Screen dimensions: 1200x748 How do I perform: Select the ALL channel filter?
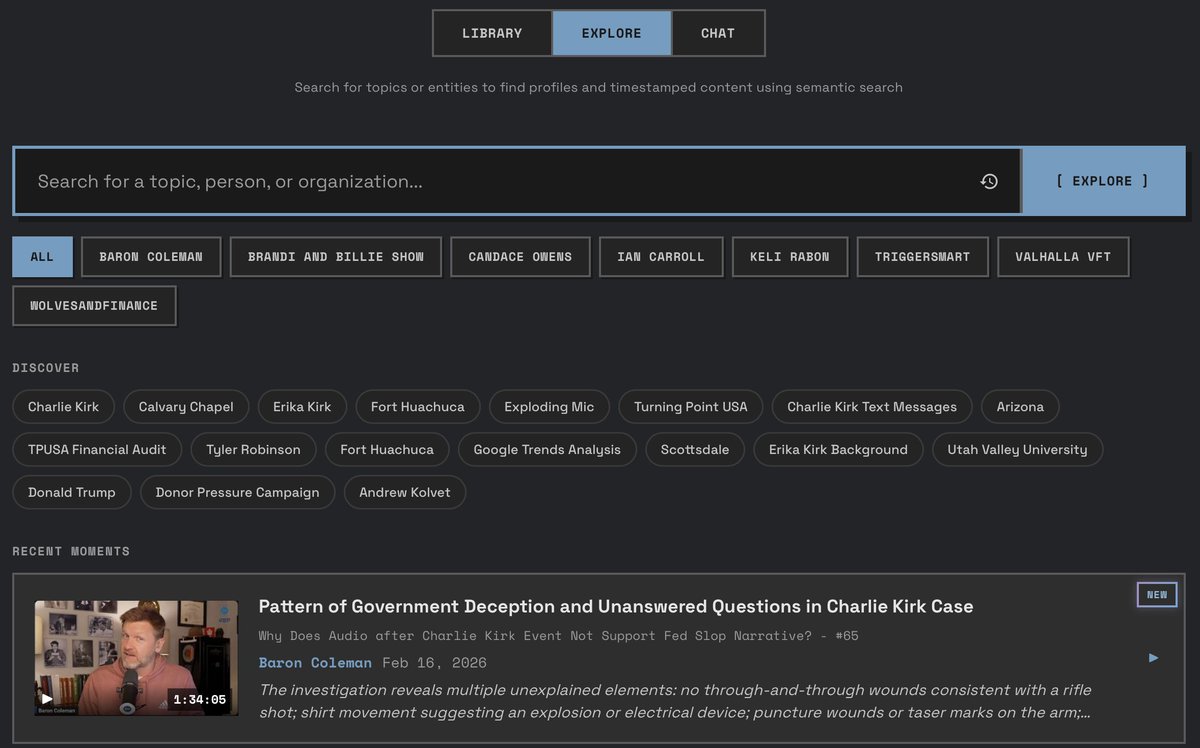pyautogui.click(x=42, y=257)
